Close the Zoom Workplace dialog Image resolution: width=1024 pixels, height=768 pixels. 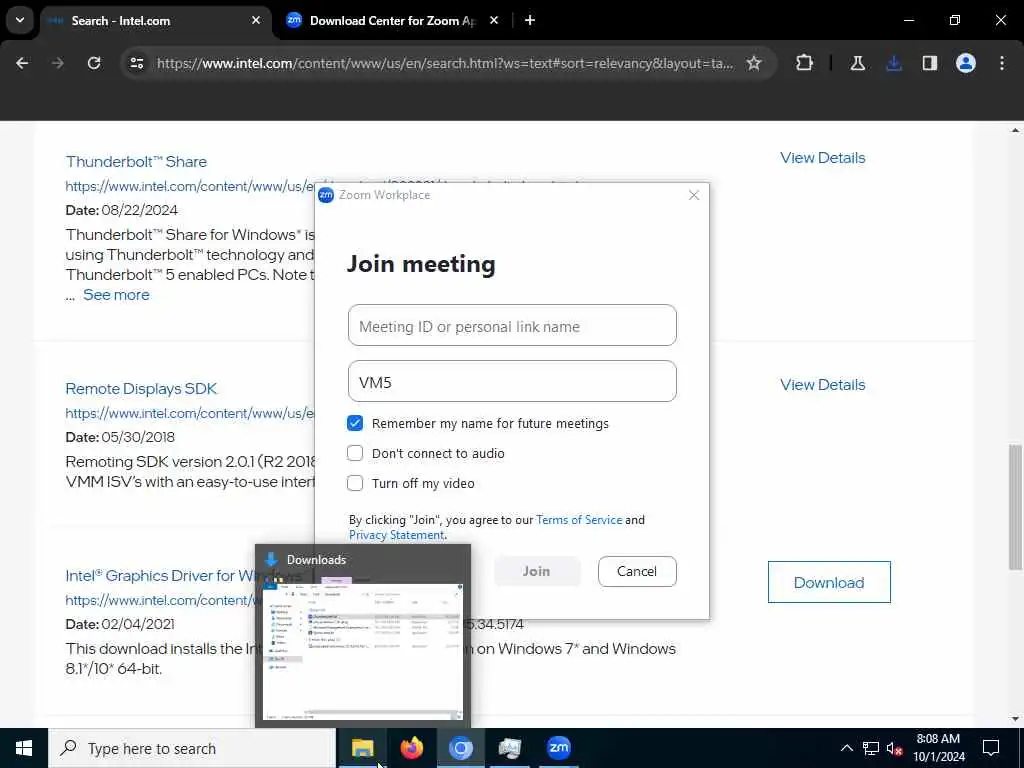click(x=694, y=195)
